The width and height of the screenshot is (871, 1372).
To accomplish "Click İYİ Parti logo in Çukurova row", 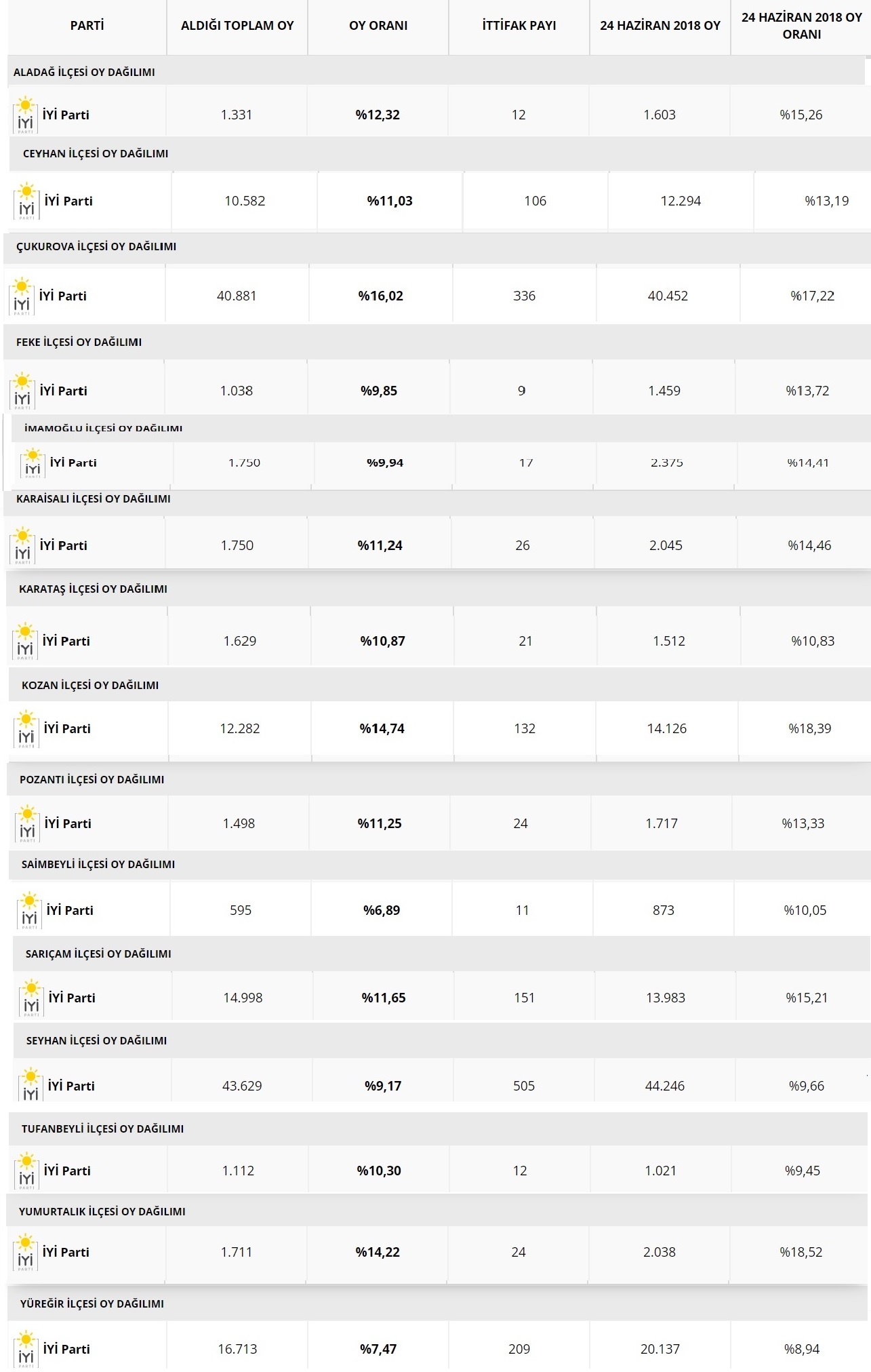I will (x=22, y=296).
